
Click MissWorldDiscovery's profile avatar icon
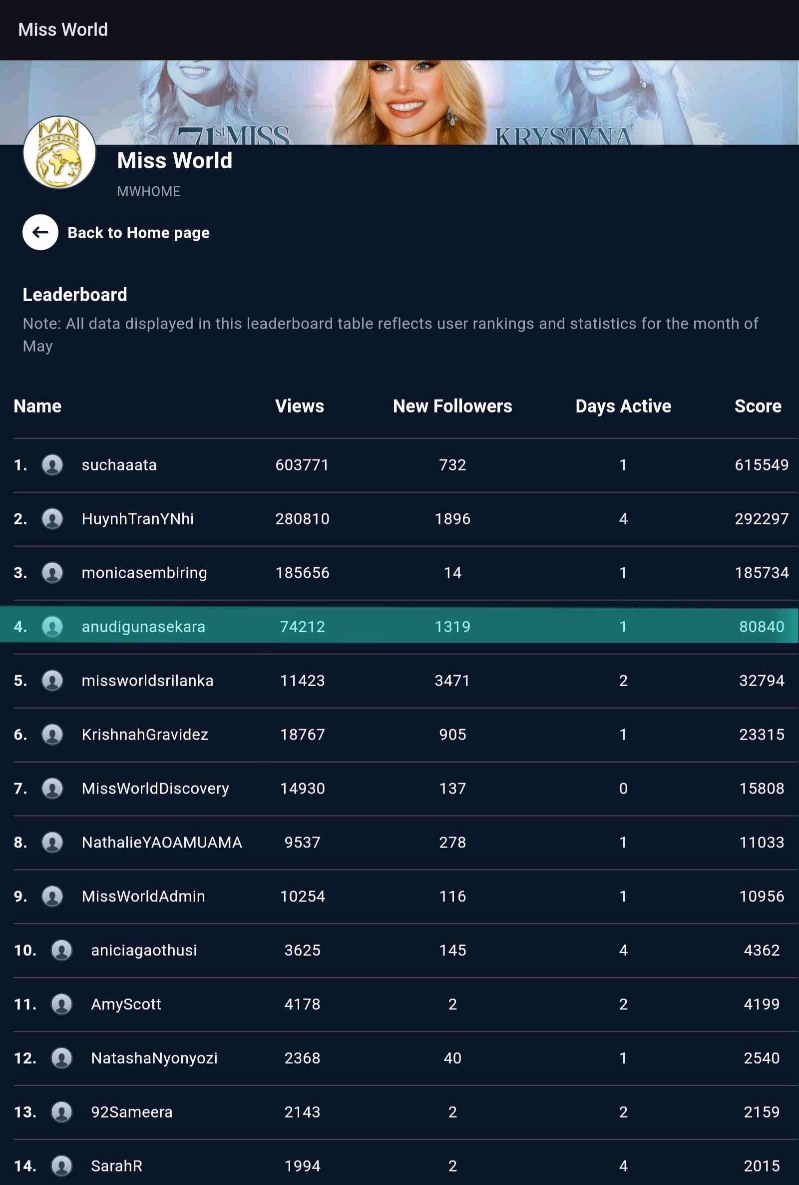52,788
